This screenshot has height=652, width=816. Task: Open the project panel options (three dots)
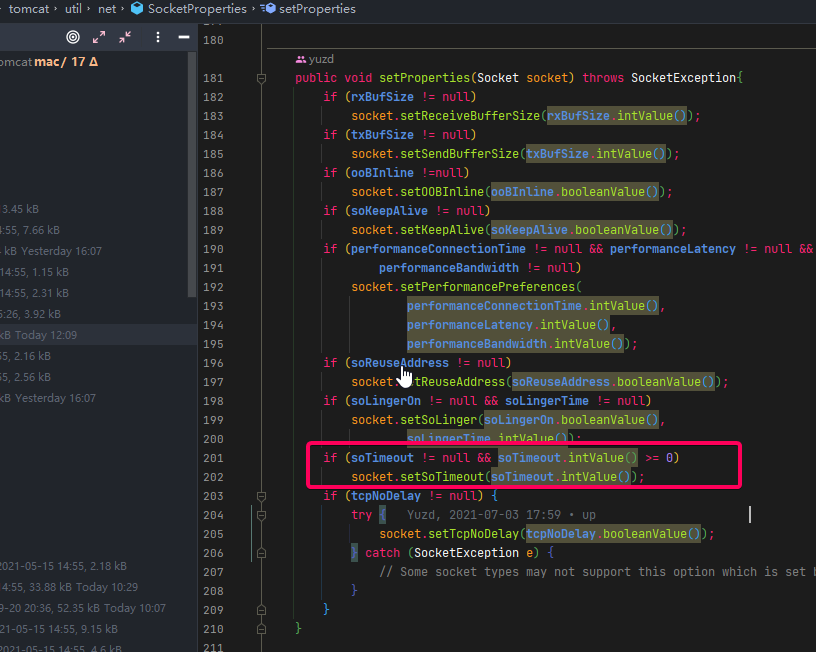click(x=158, y=37)
